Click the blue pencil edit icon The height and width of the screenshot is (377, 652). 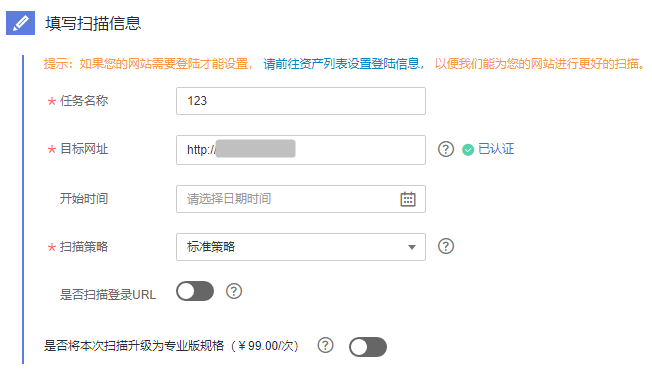coord(20,23)
